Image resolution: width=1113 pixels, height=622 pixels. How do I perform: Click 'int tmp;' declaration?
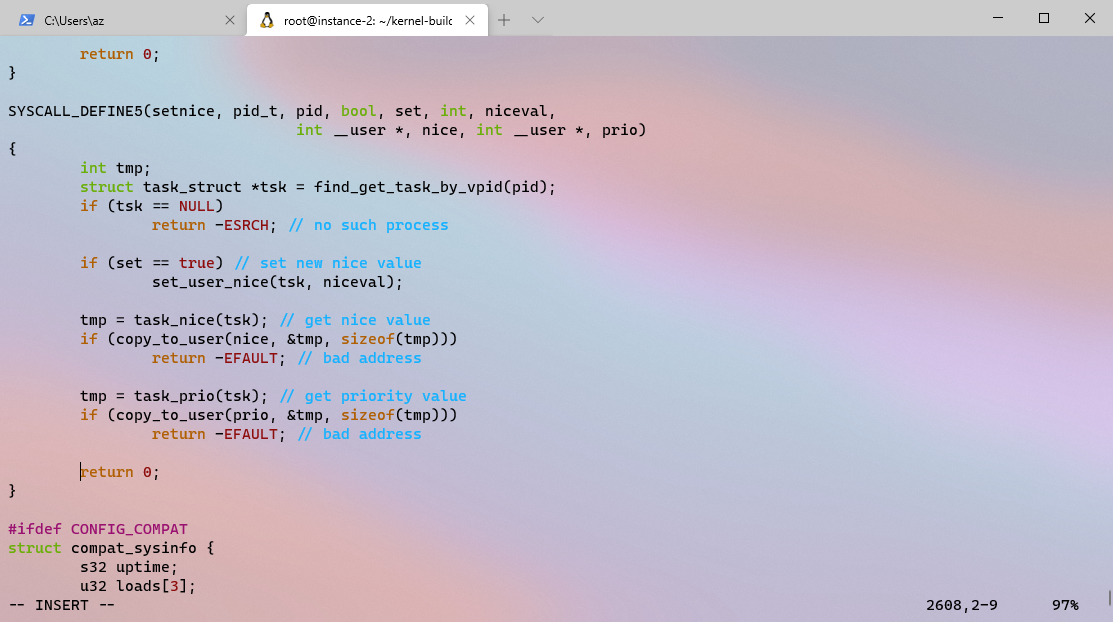tap(115, 168)
